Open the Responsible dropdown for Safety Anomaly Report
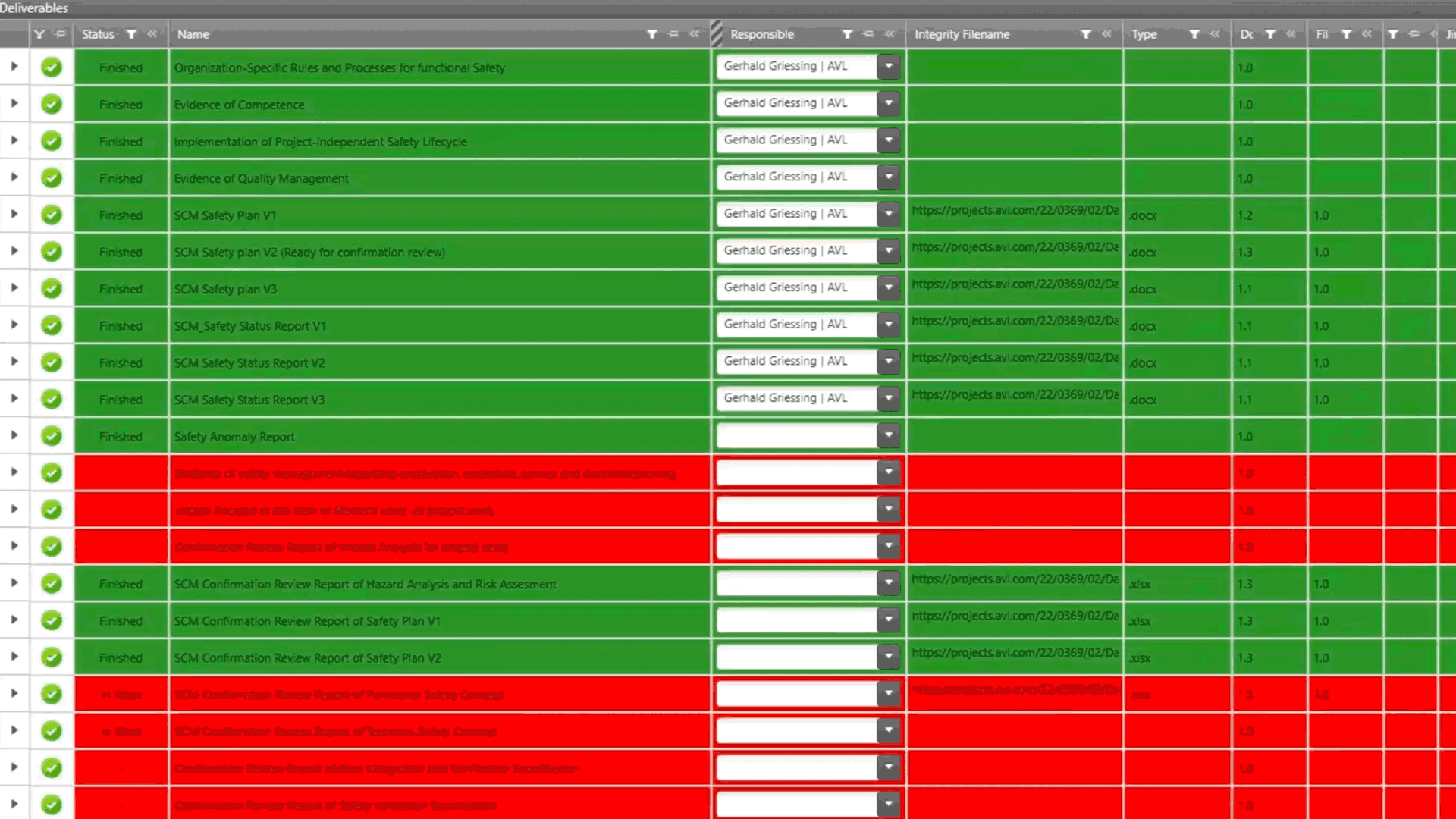The image size is (1456, 819). [x=888, y=435]
